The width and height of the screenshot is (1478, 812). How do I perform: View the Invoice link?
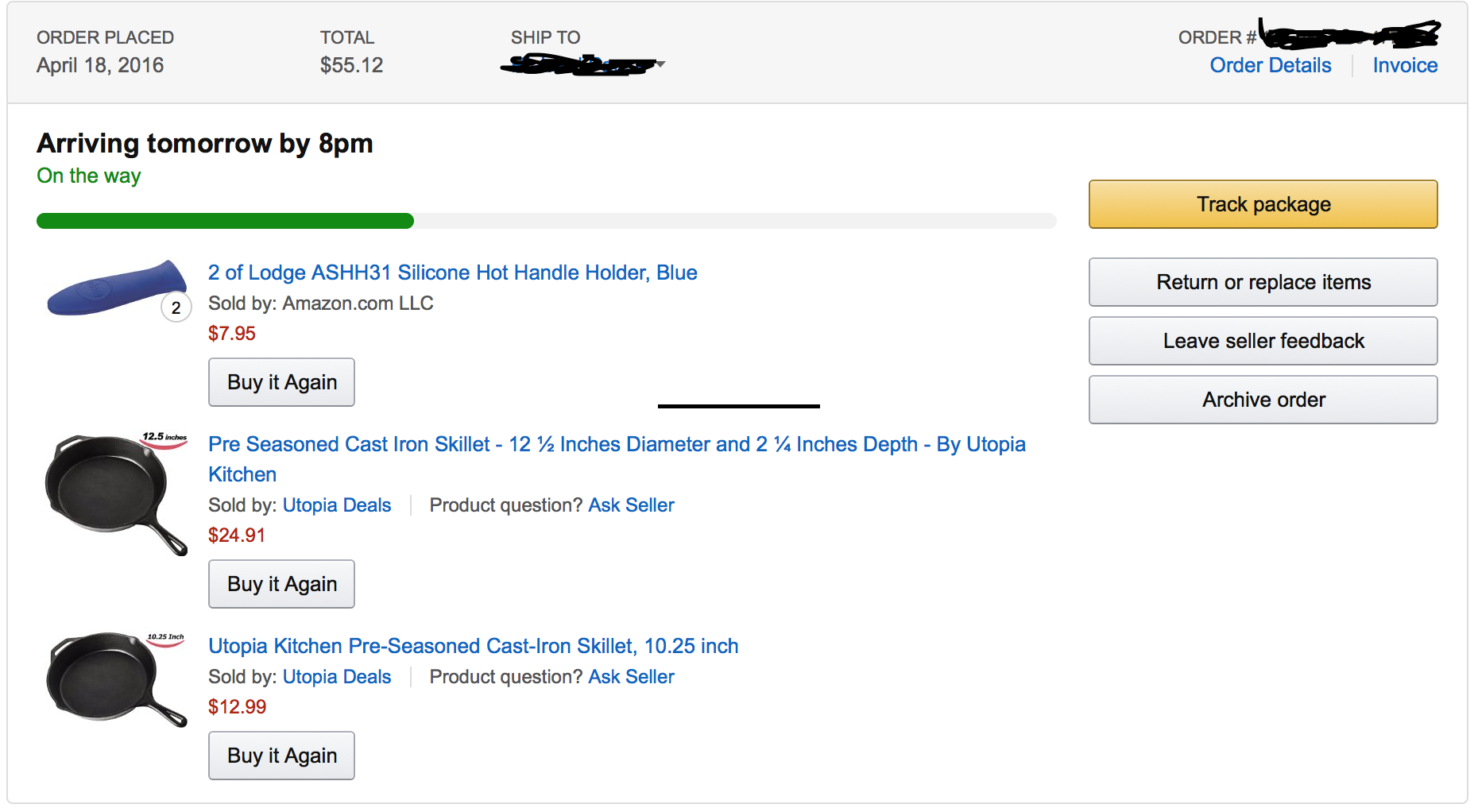[x=1405, y=65]
